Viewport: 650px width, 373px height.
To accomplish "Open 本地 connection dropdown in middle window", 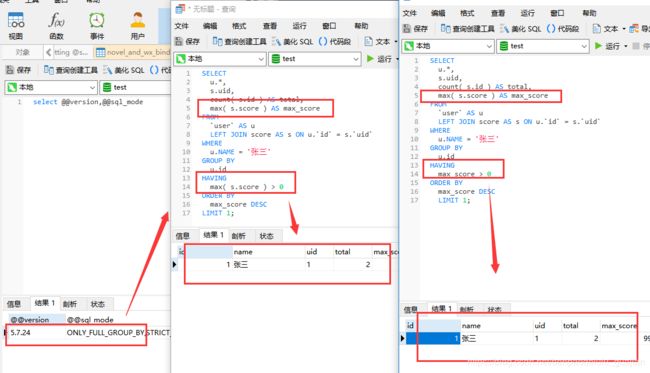I will 220,59.
